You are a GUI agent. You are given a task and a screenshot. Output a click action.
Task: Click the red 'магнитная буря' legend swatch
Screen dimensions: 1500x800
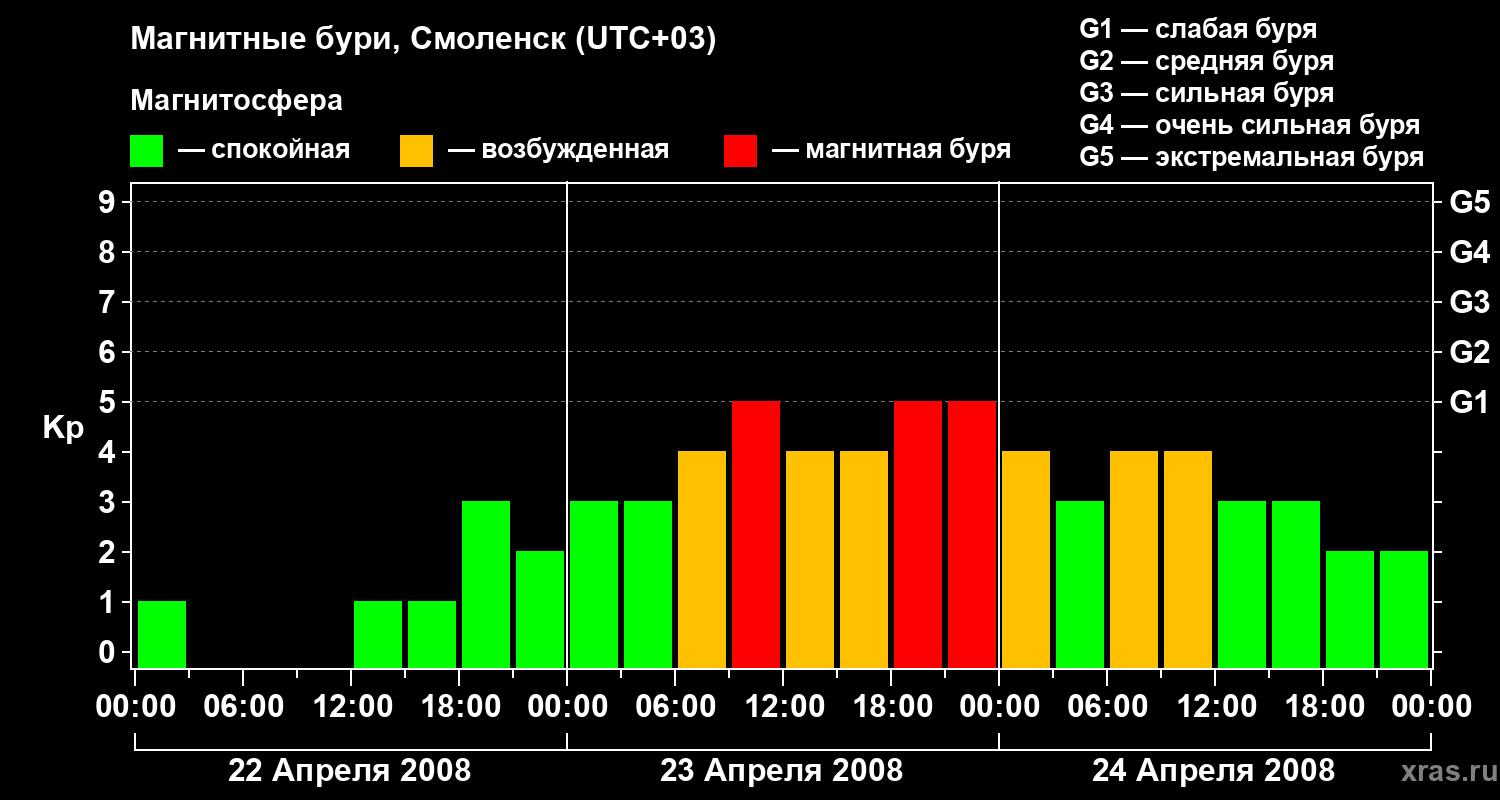coord(740,151)
